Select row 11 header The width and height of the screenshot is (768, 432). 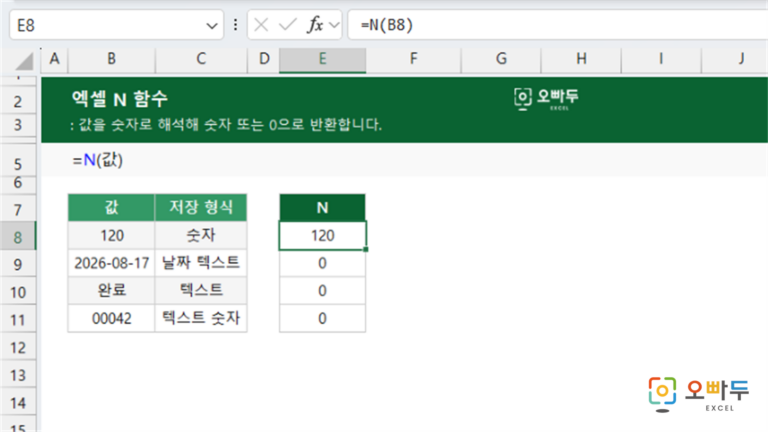click(18, 320)
